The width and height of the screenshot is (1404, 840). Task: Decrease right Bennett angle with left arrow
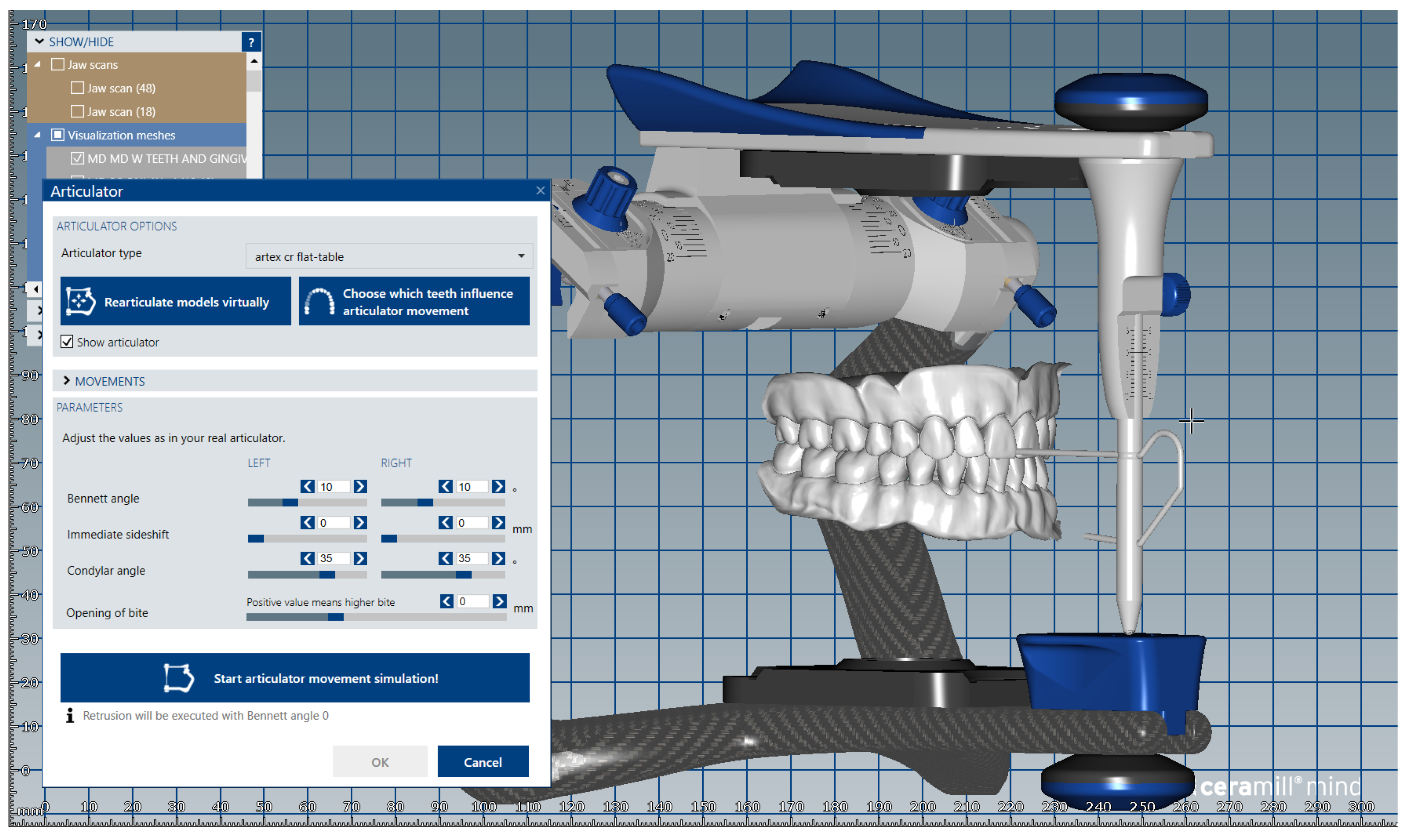446,487
